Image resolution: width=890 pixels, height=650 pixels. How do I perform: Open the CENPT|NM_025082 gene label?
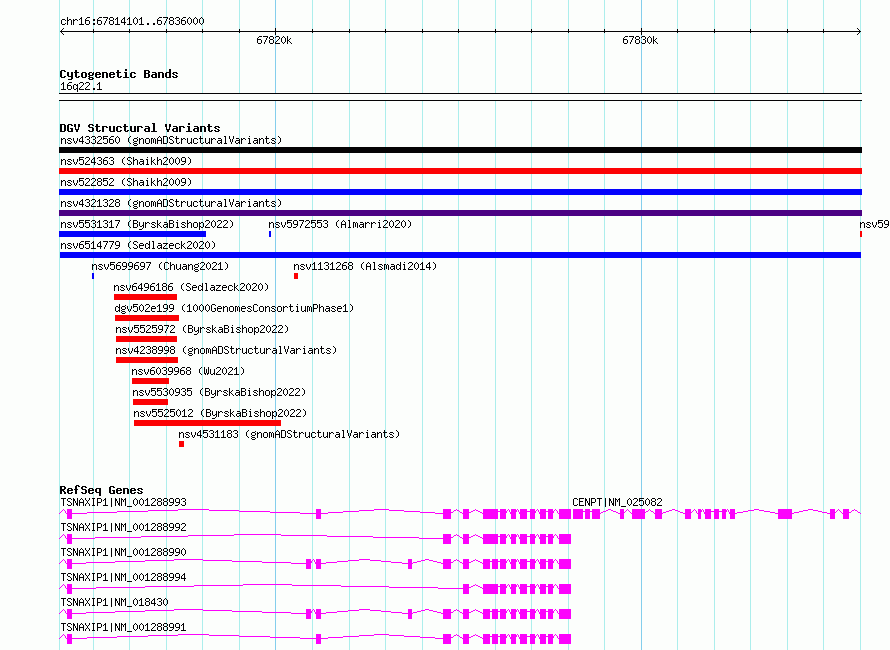617,502
